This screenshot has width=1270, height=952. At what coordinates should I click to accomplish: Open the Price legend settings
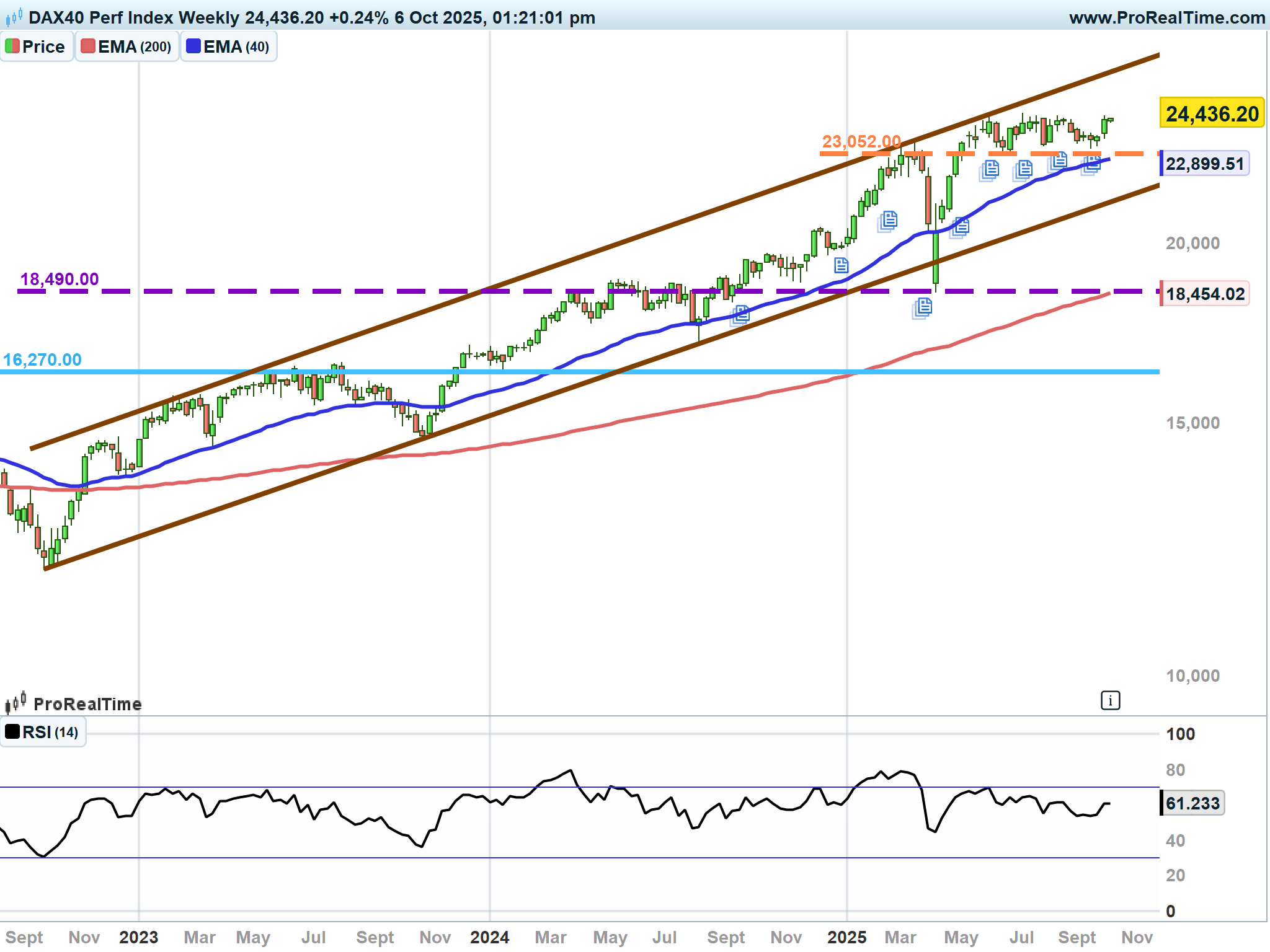43,46
